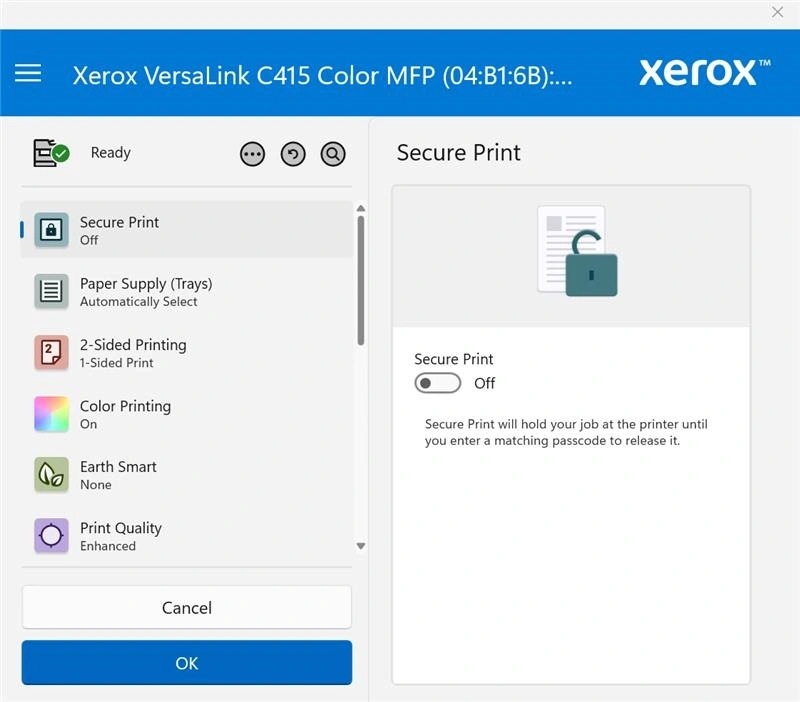Click the Earth Smart leaf icon
The width and height of the screenshot is (800, 702).
pos(51,474)
